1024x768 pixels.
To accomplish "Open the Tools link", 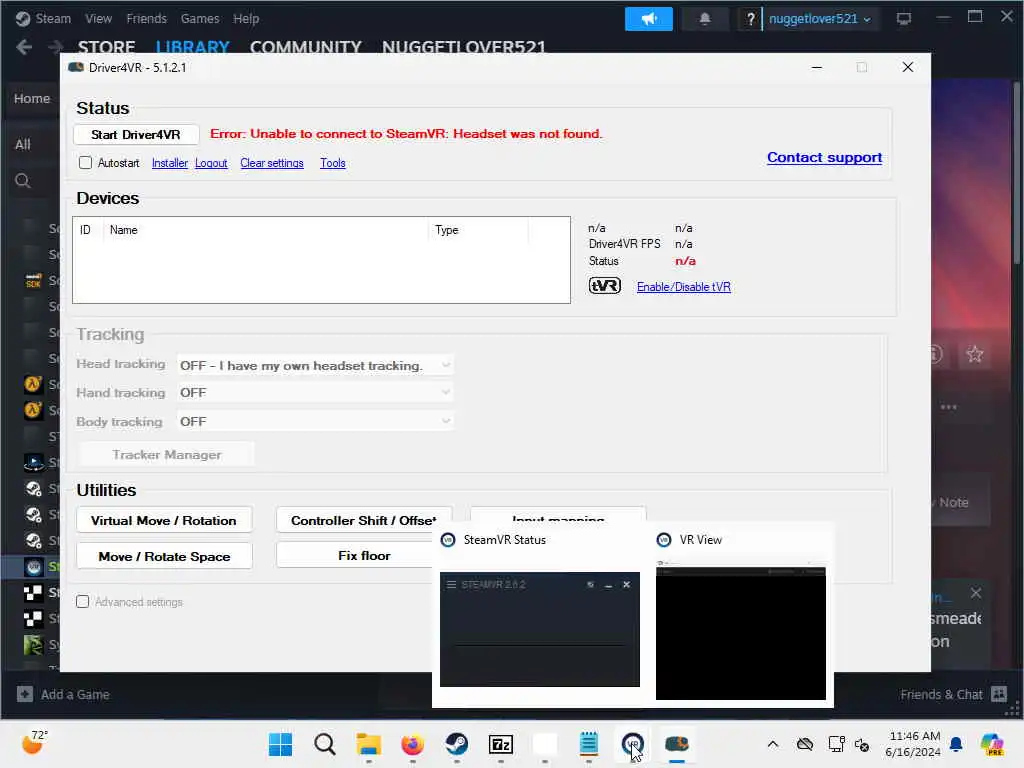I will [332, 163].
